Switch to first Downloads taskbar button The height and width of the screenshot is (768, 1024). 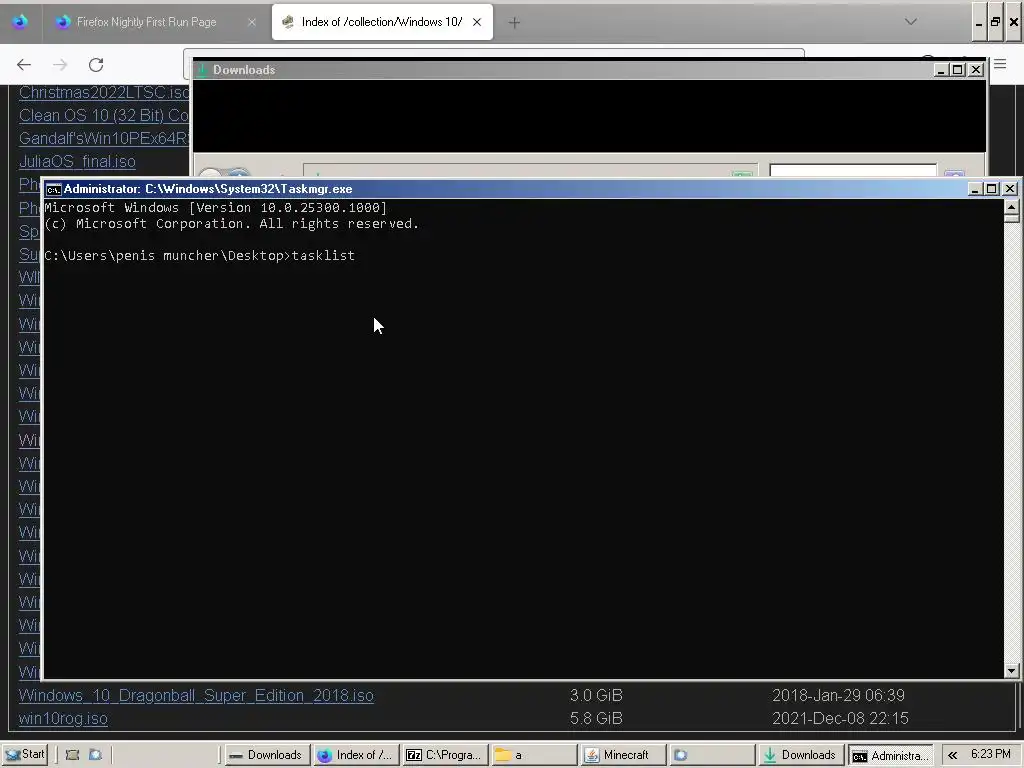pyautogui.click(x=266, y=755)
